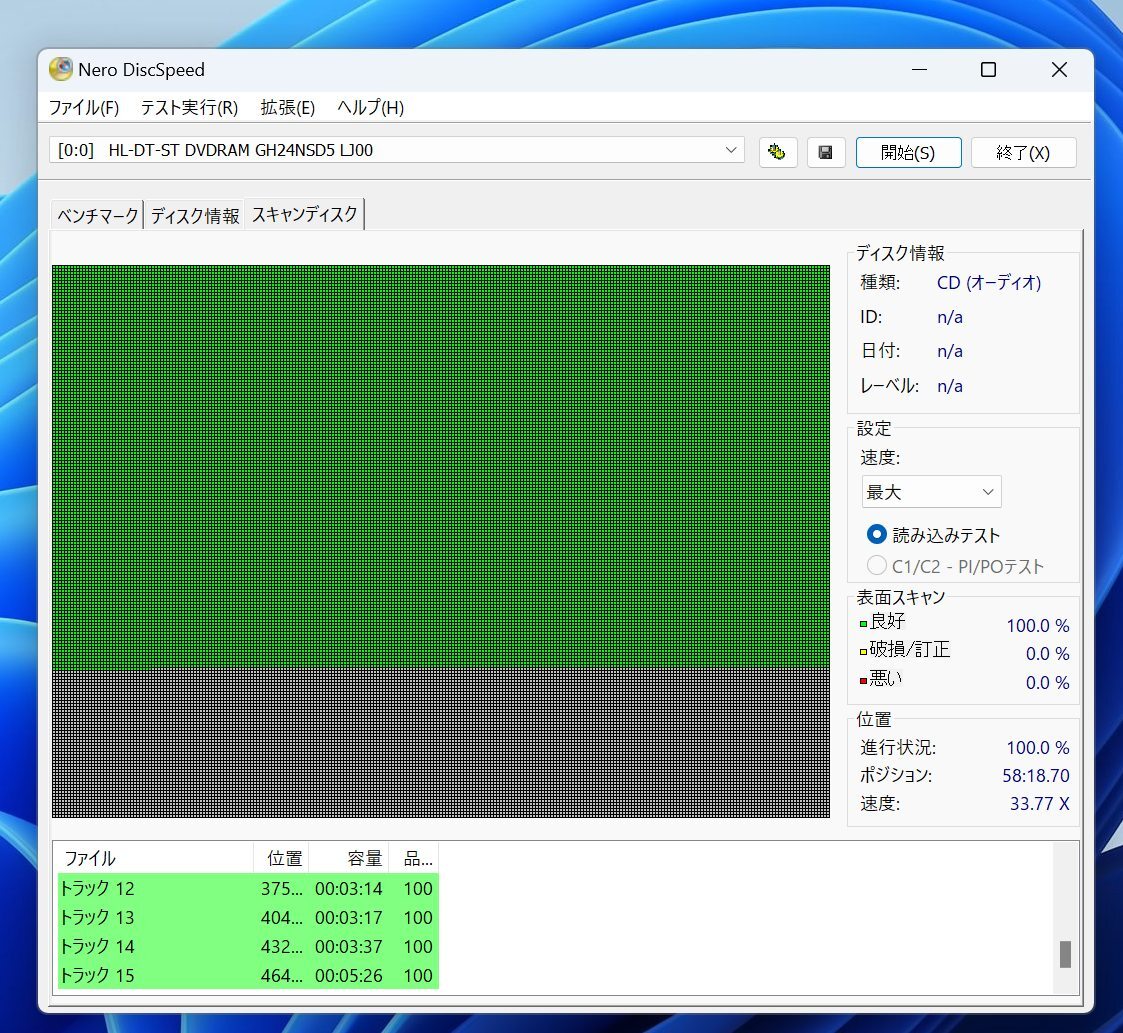
Task: Open the HL-DT-ST DVDRAM drive dropdown
Action: coord(397,150)
